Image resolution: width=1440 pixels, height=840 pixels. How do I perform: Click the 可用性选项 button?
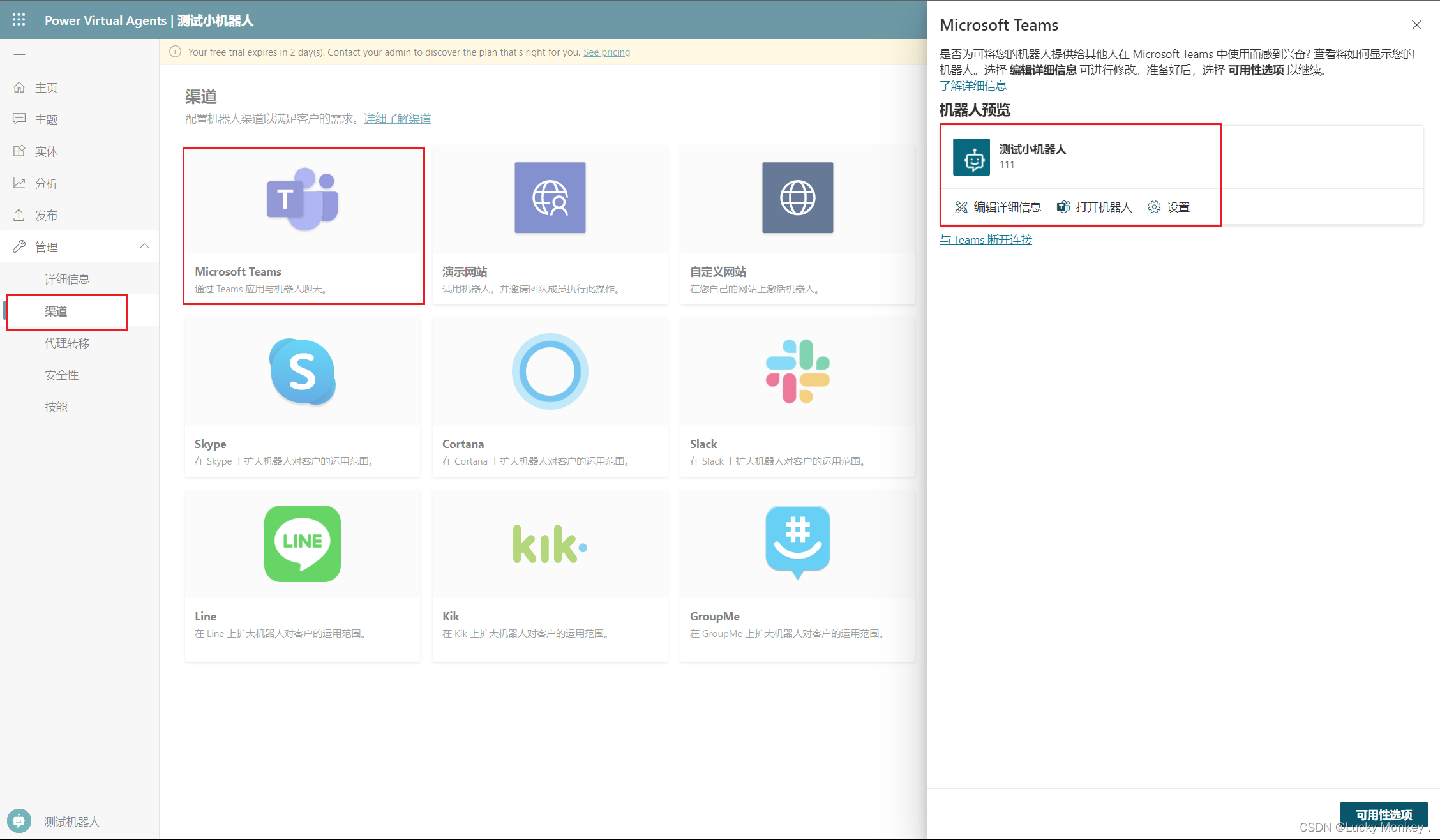[x=1384, y=814]
